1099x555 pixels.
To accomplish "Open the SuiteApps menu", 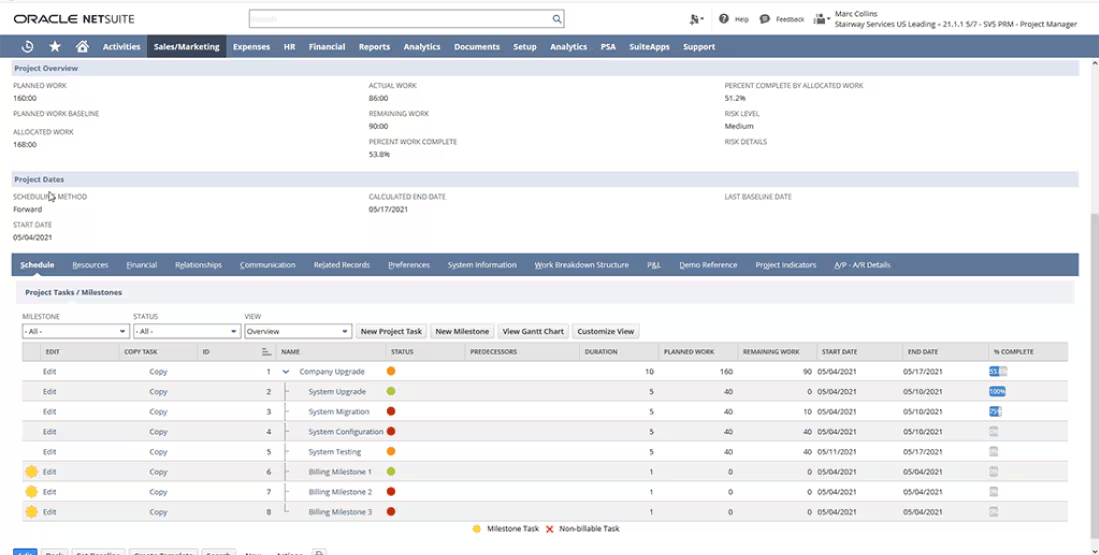I will (x=649, y=46).
